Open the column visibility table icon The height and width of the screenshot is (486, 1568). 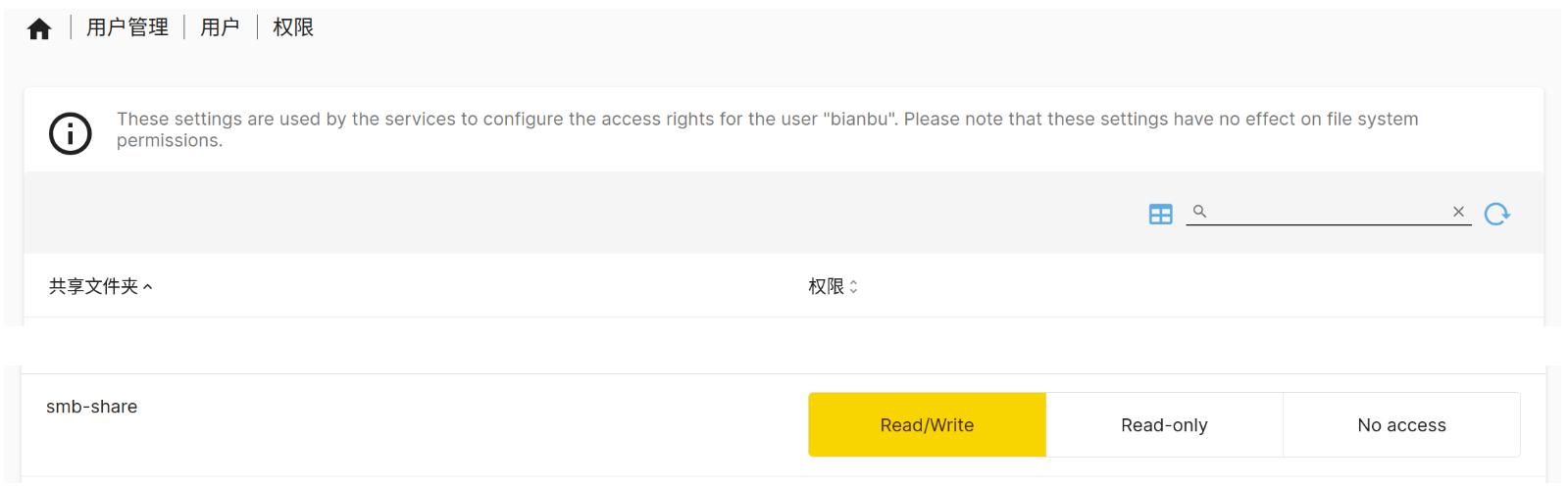tap(1160, 214)
